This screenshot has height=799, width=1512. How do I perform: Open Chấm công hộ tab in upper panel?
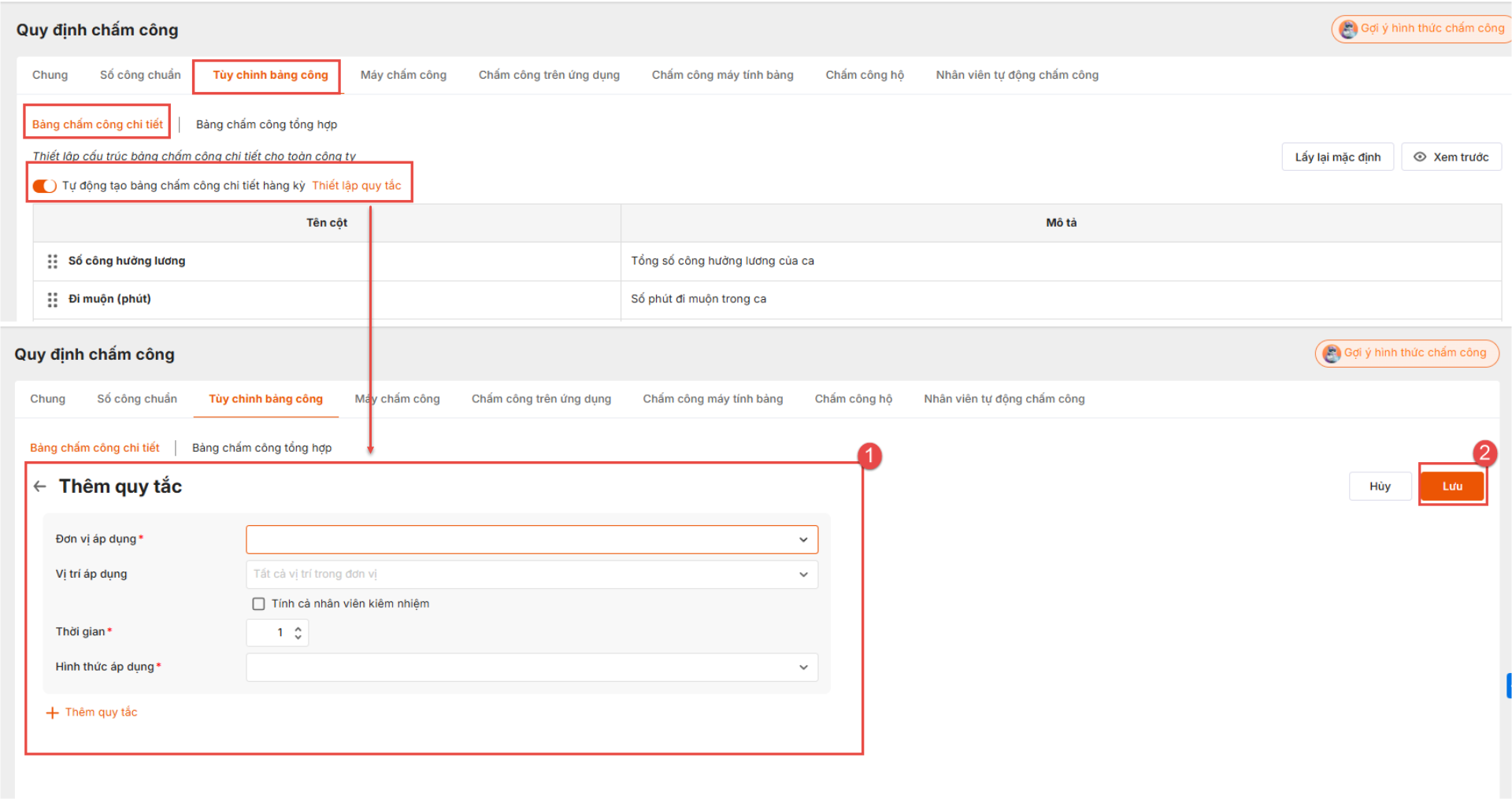coord(865,75)
